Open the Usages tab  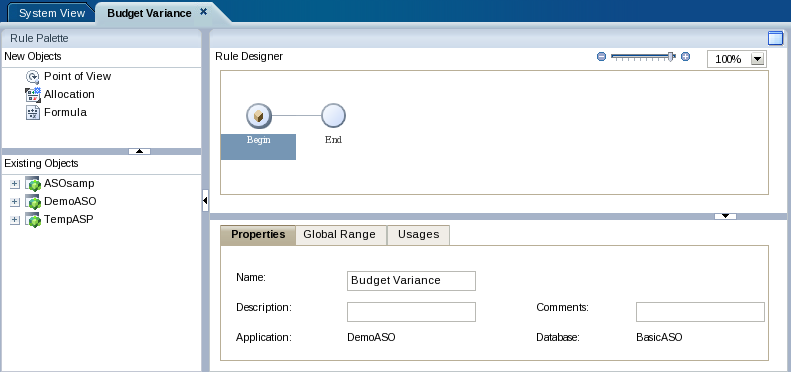418,235
